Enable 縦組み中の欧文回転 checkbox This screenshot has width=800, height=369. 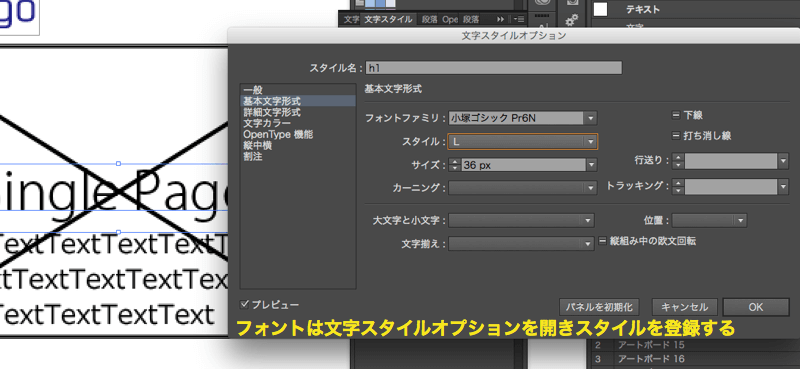[603, 241]
